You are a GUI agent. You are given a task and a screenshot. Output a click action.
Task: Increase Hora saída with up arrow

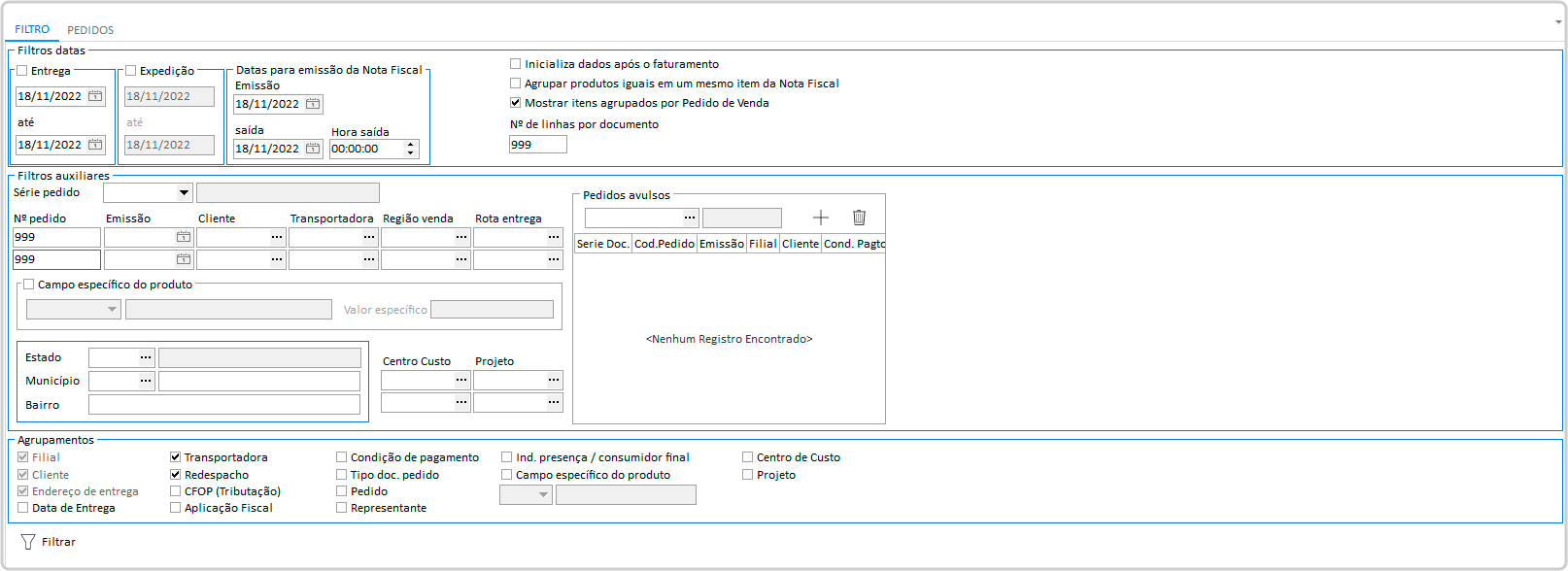(411, 145)
